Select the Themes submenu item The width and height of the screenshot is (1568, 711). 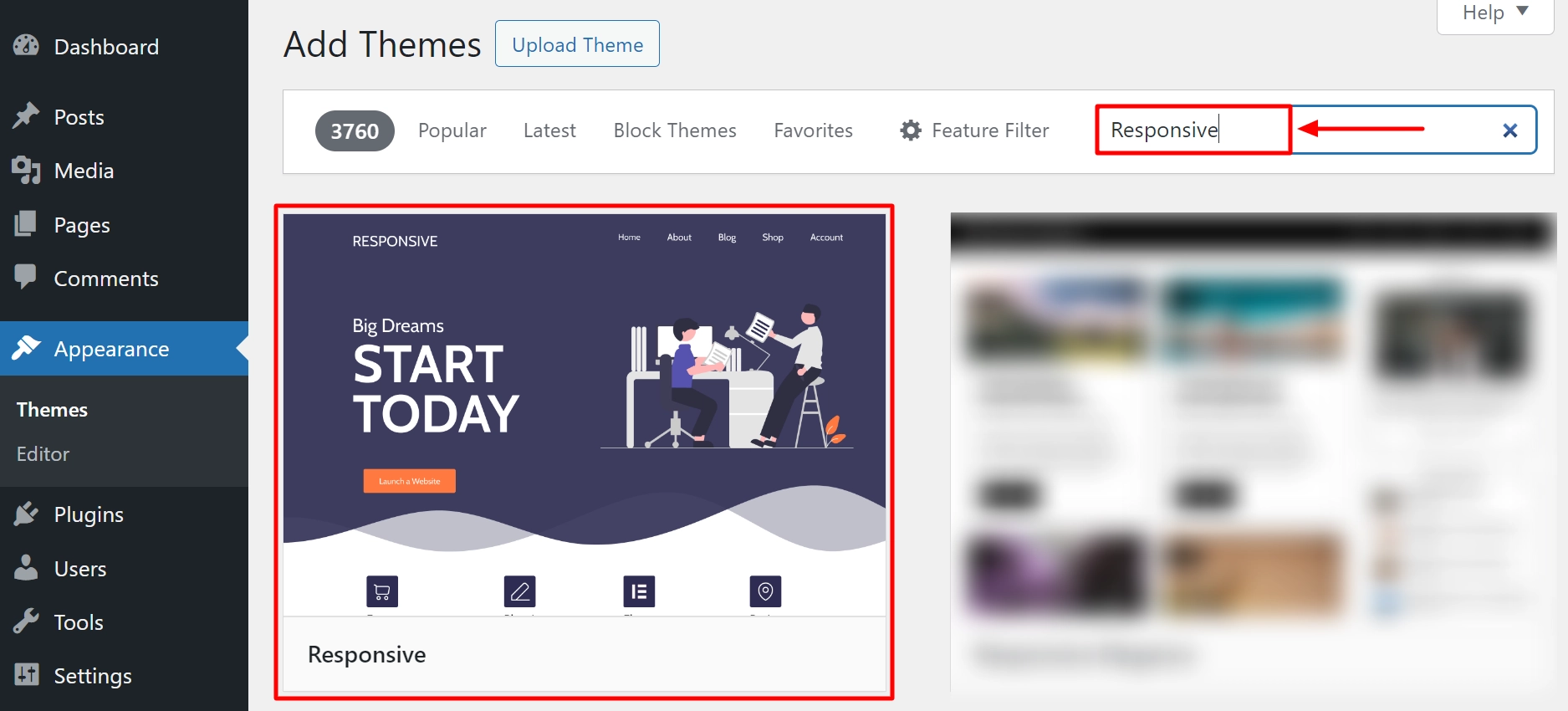52,409
